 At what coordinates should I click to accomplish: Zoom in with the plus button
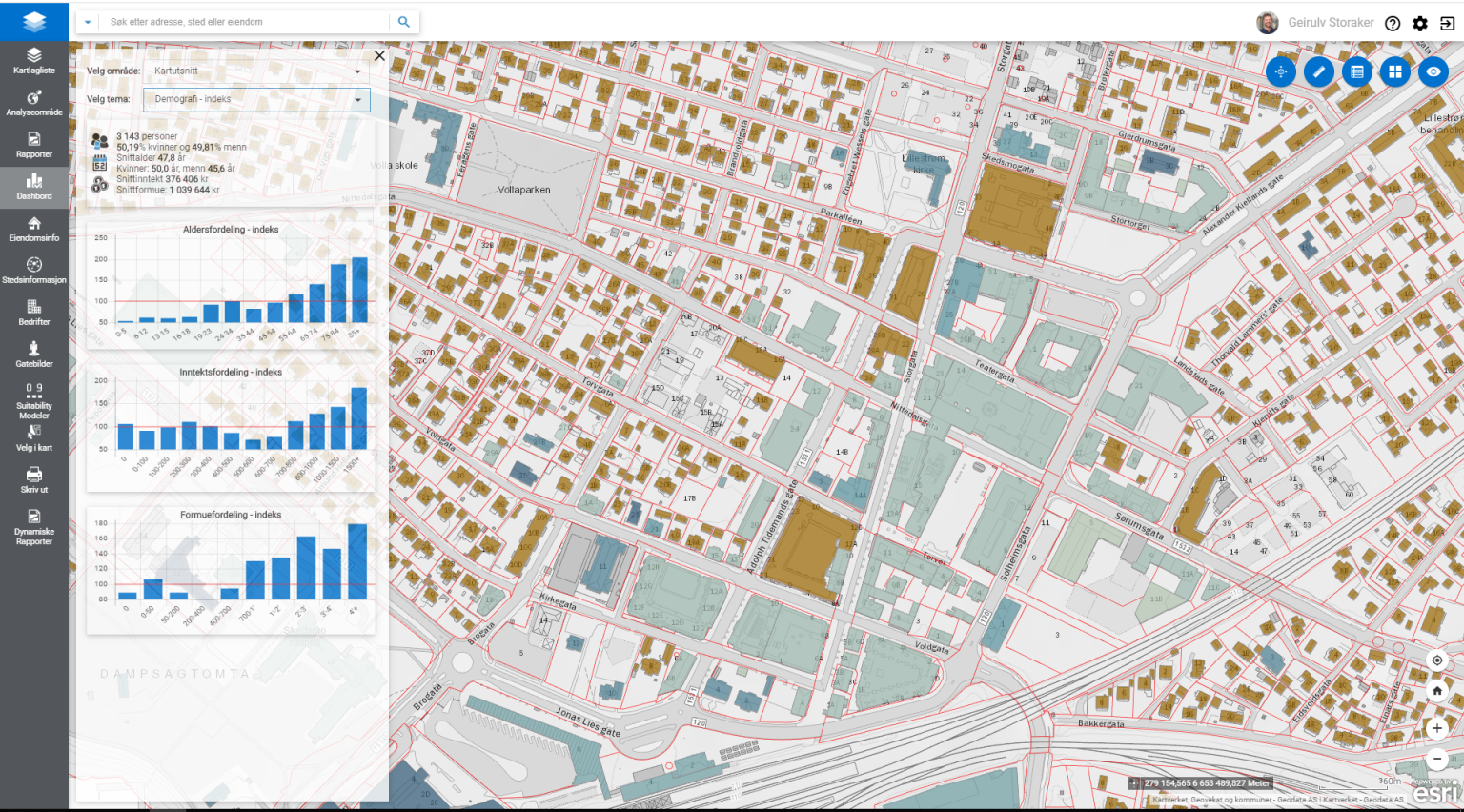[x=1437, y=728]
